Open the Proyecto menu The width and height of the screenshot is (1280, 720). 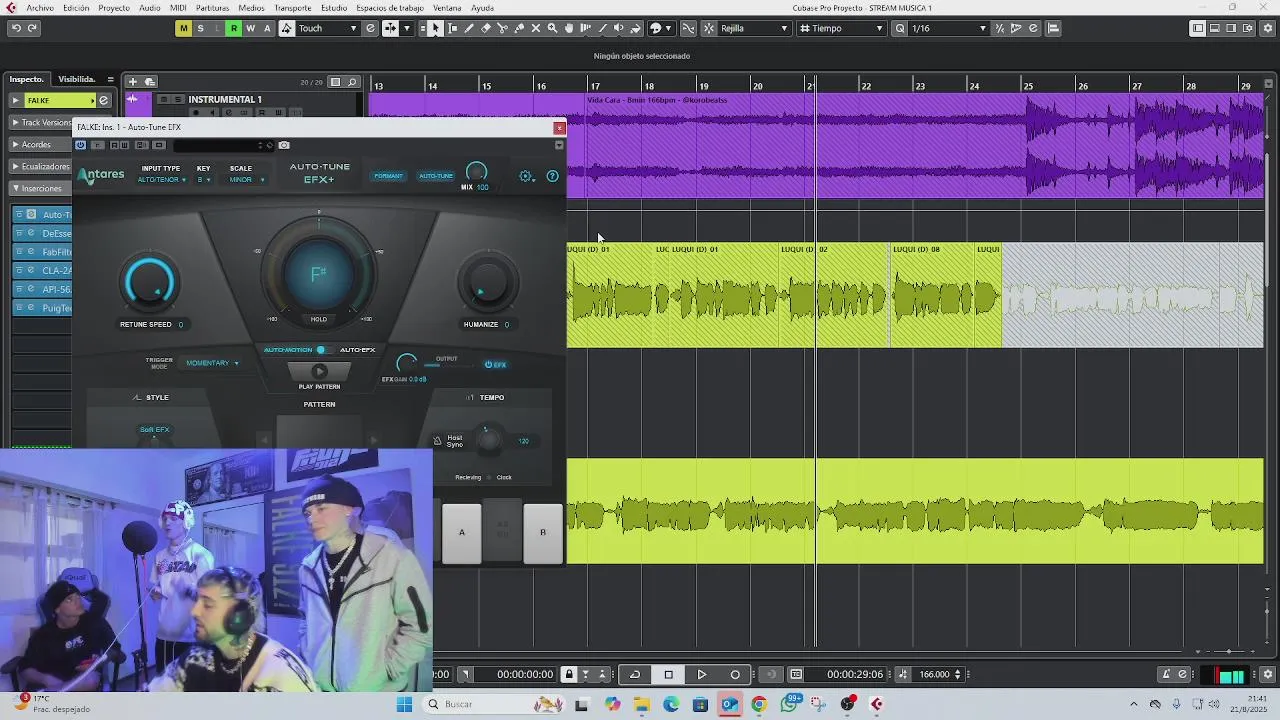pyautogui.click(x=113, y=8)
